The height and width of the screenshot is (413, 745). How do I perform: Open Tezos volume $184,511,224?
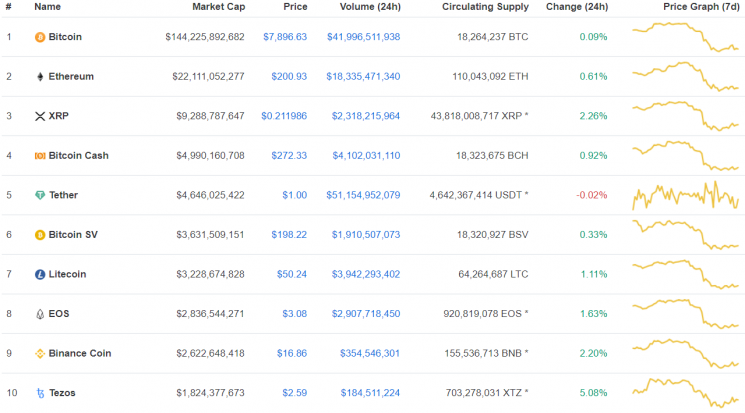370,393
